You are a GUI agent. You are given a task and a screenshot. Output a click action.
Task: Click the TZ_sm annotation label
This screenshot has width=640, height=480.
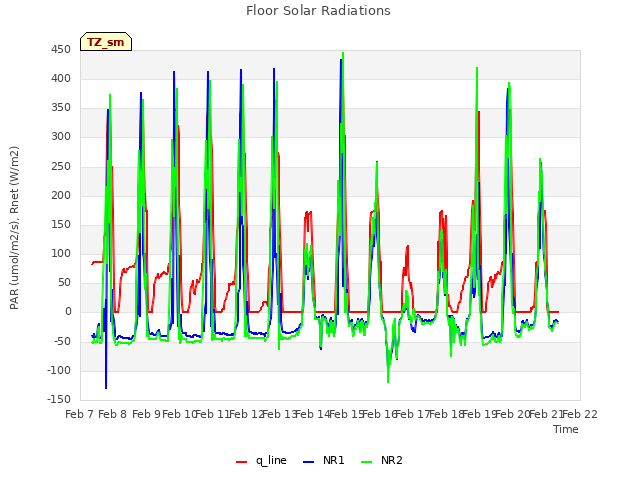[x=106, y=42]
